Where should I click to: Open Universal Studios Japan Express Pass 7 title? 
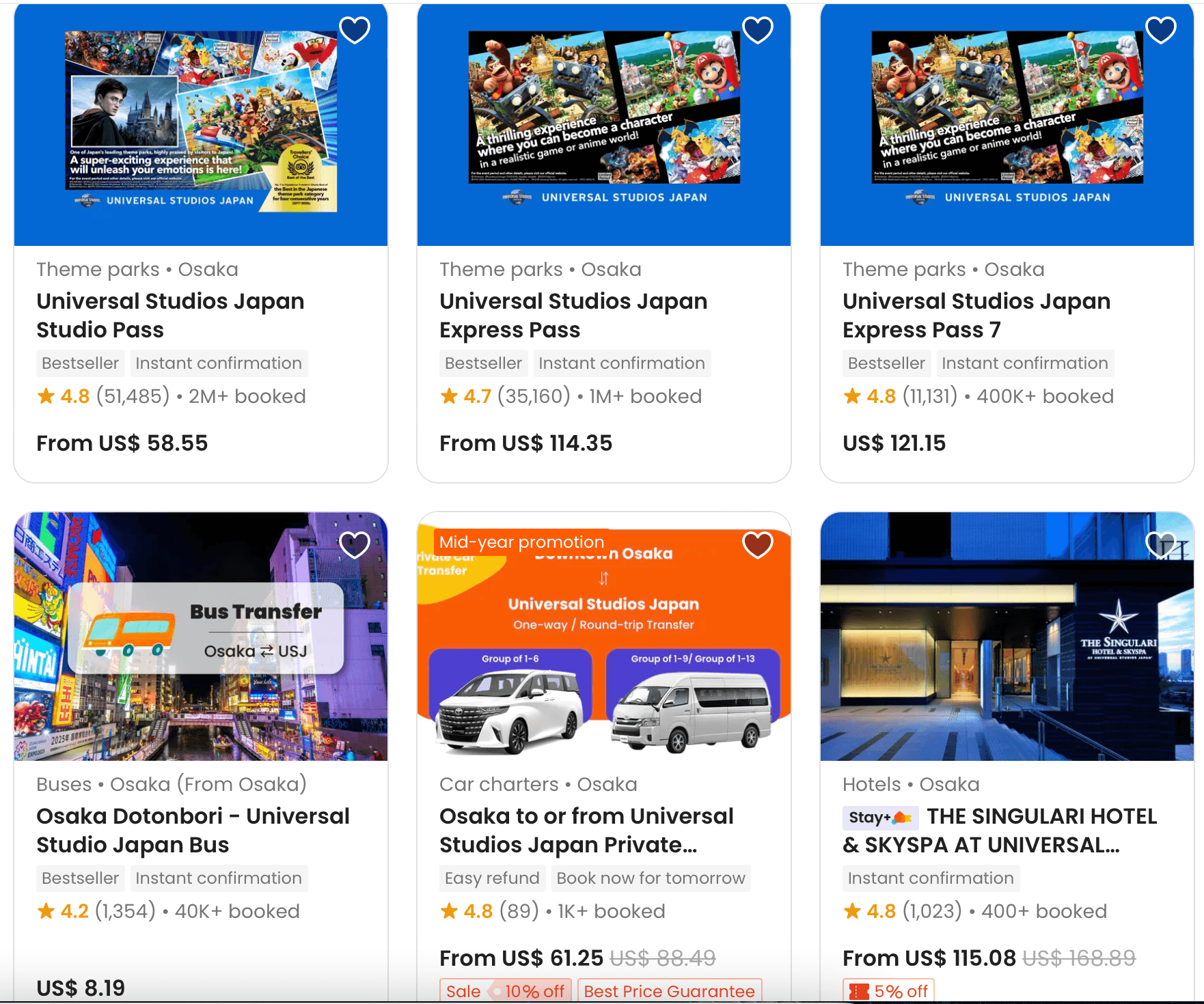click(976, 316)
